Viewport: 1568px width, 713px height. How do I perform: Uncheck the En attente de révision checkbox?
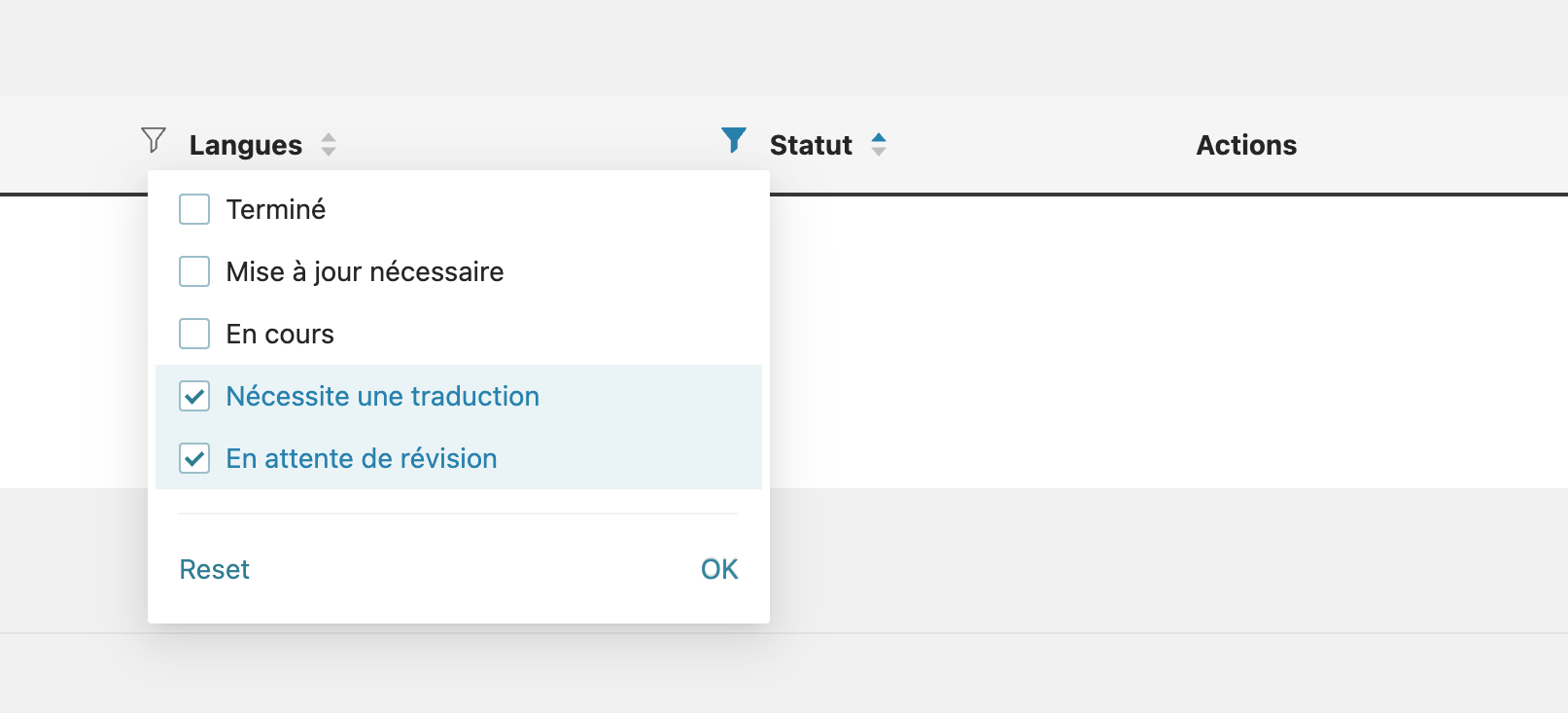click(x=194, y=458)
